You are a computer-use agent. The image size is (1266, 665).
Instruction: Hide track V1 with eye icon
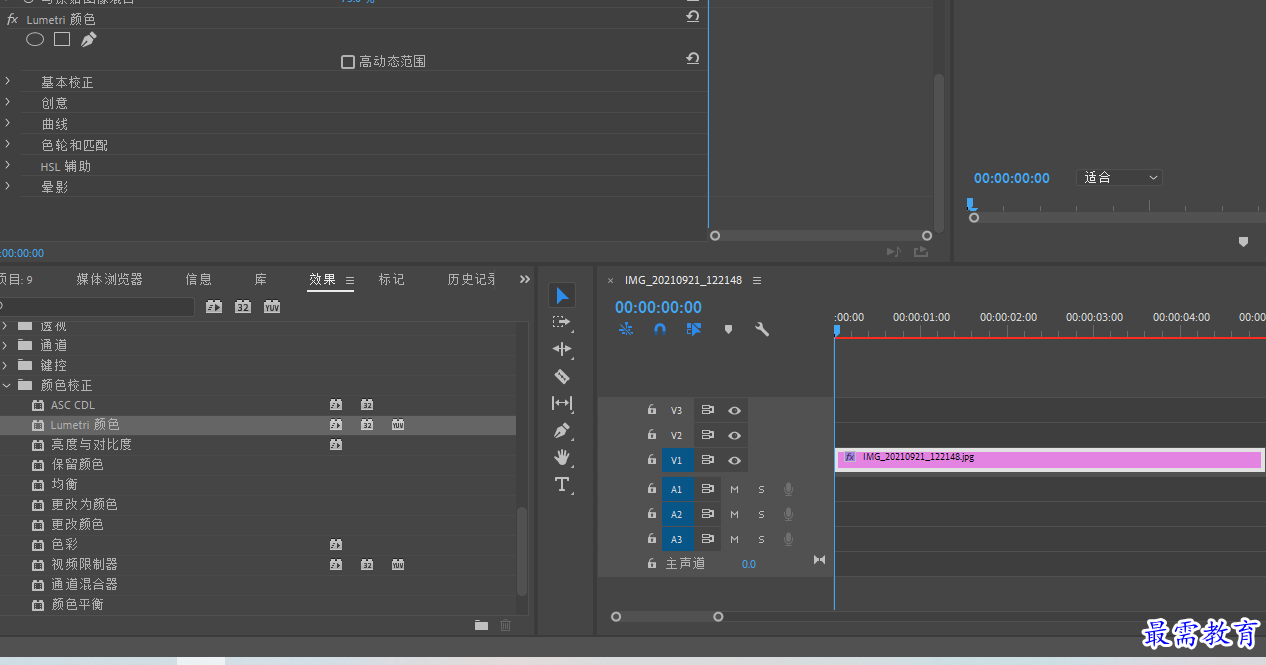(734, 460)
